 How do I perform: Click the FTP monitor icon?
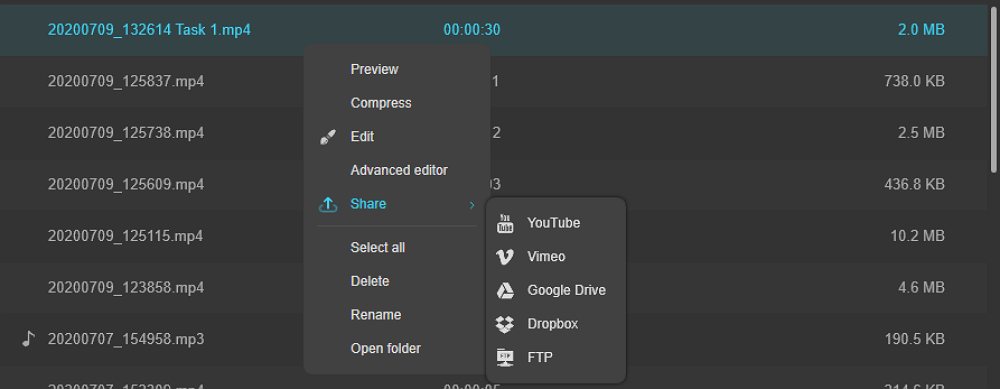coord(504,358)
